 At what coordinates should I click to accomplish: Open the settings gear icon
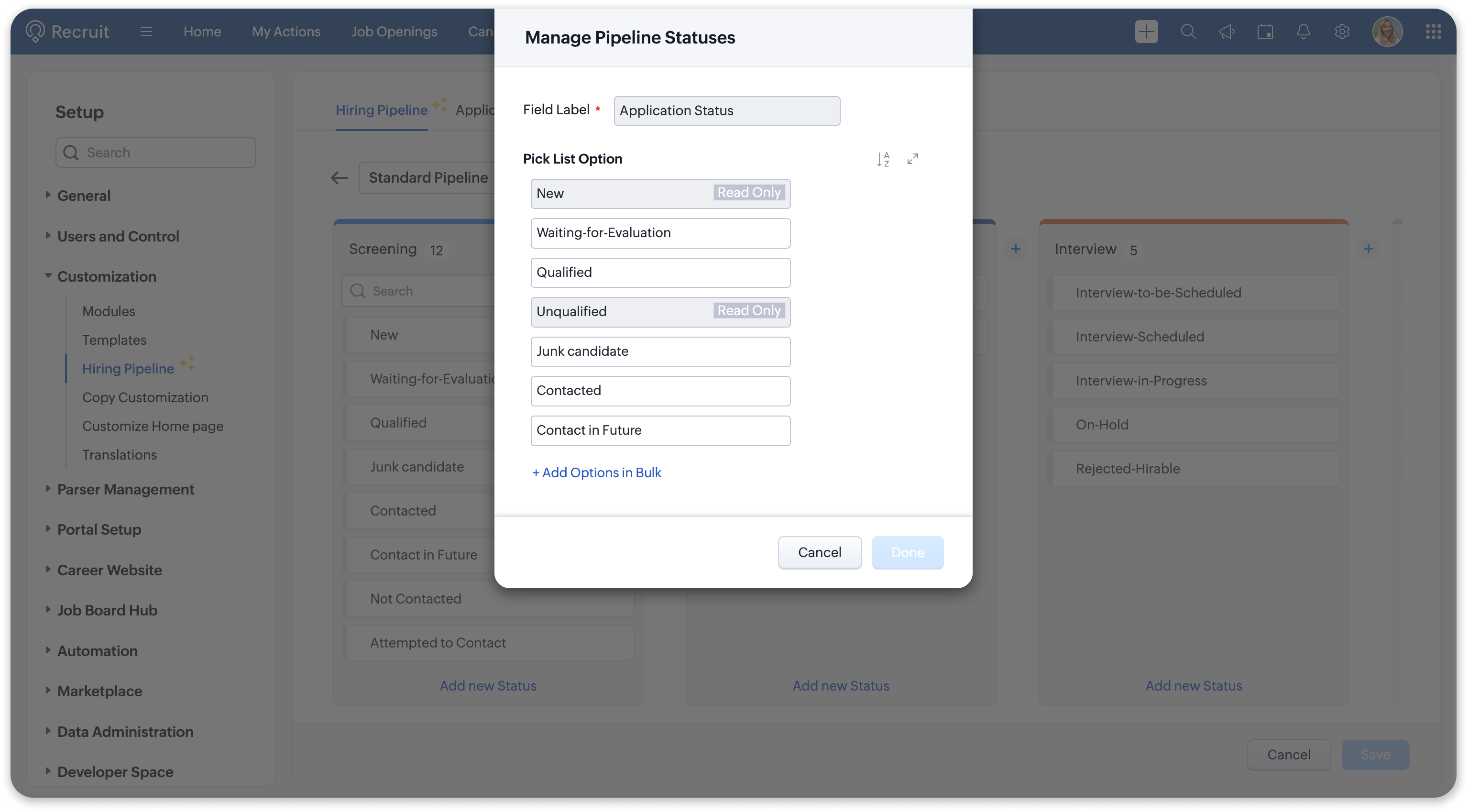(1342, 32)
